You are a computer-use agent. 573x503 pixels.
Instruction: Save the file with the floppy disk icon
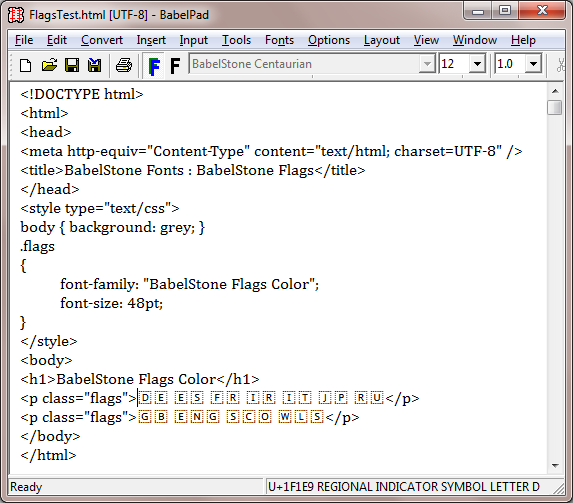tap(72, 65)
